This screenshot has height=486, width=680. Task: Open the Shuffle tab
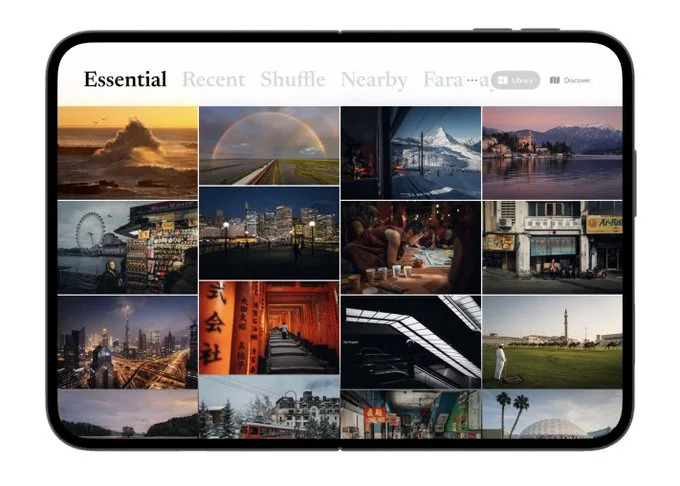coord(293,79)
